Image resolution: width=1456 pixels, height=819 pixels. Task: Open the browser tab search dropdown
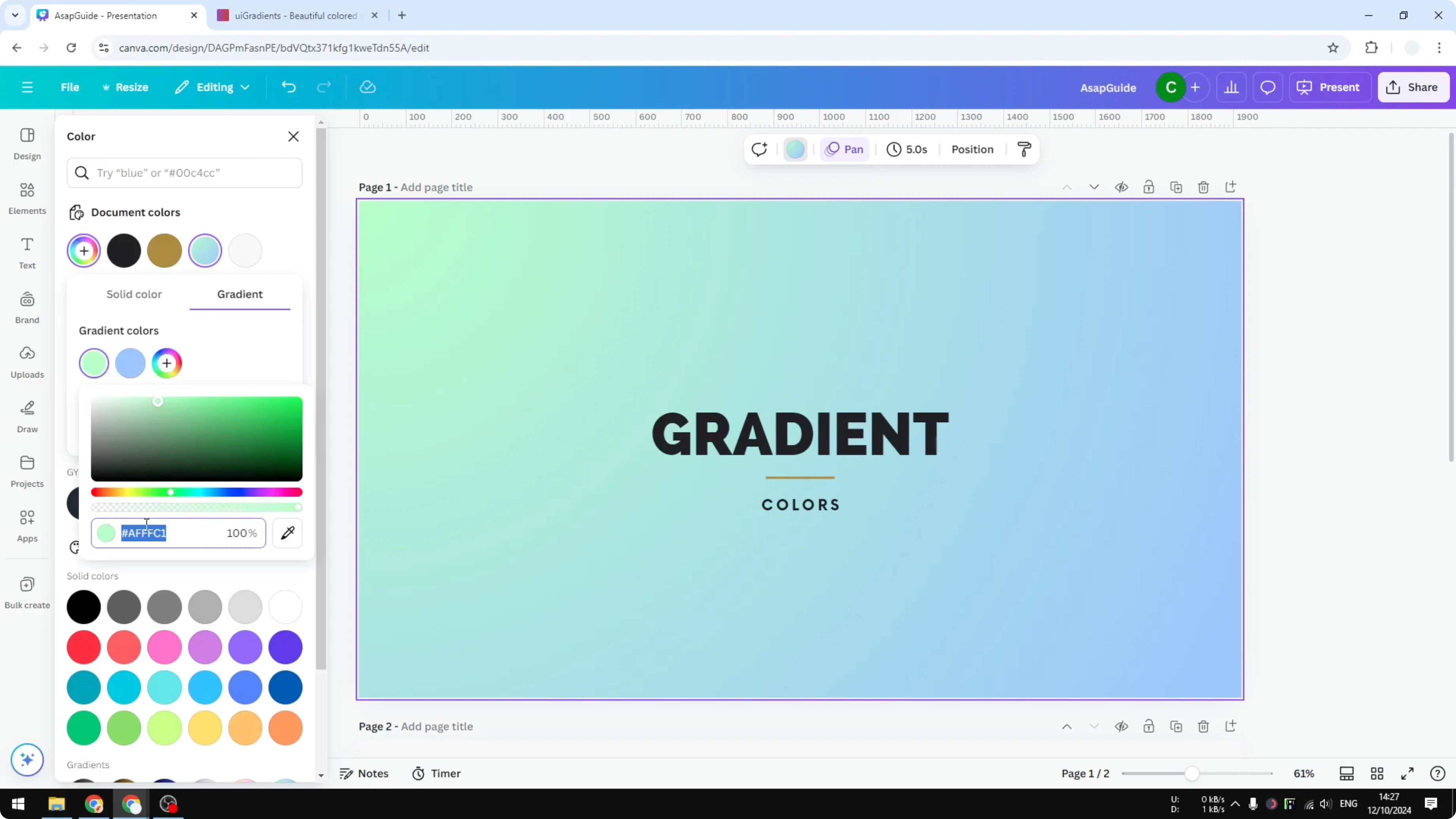pyautogui.click(x=15, y=15)
